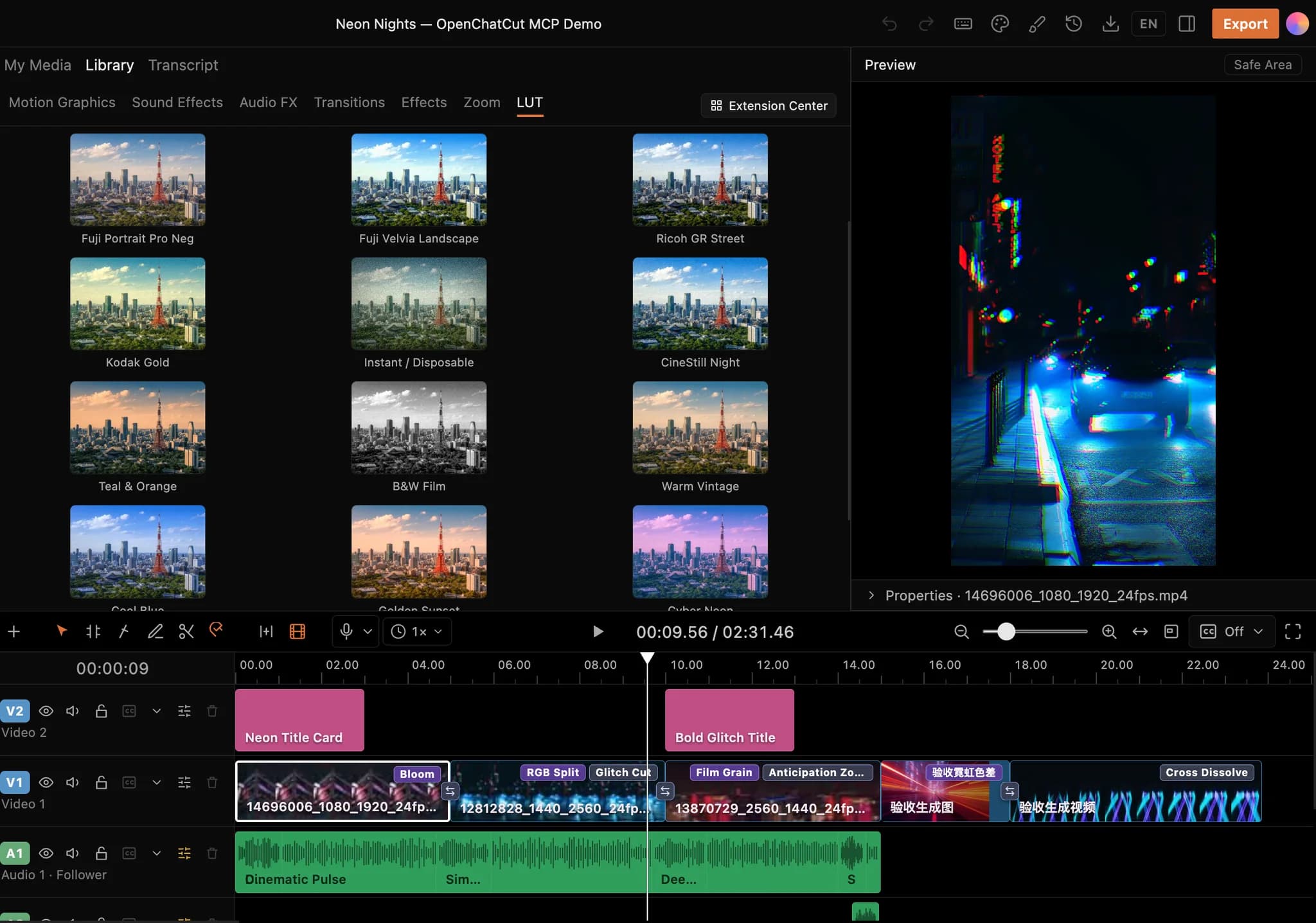Click the download icon in header
1316x923 pixels.
tap(1110, 24)
